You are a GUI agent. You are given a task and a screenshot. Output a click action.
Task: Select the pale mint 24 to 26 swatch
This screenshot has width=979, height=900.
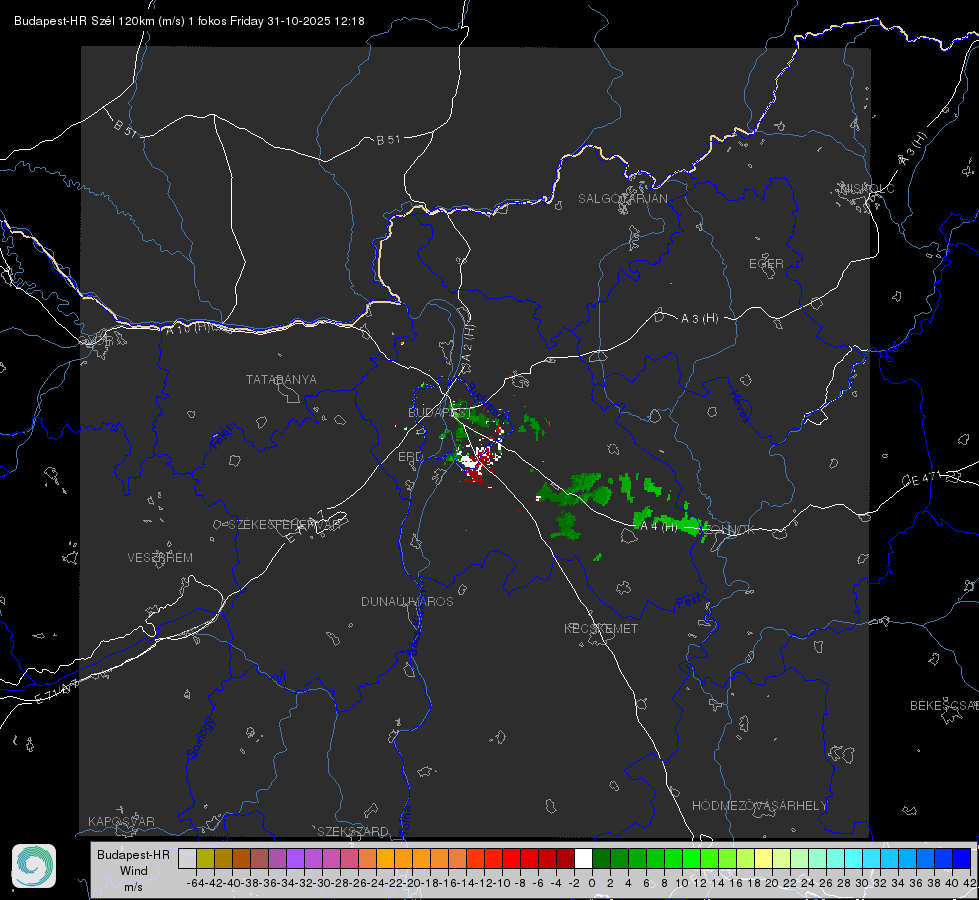(x=817, y=859)
